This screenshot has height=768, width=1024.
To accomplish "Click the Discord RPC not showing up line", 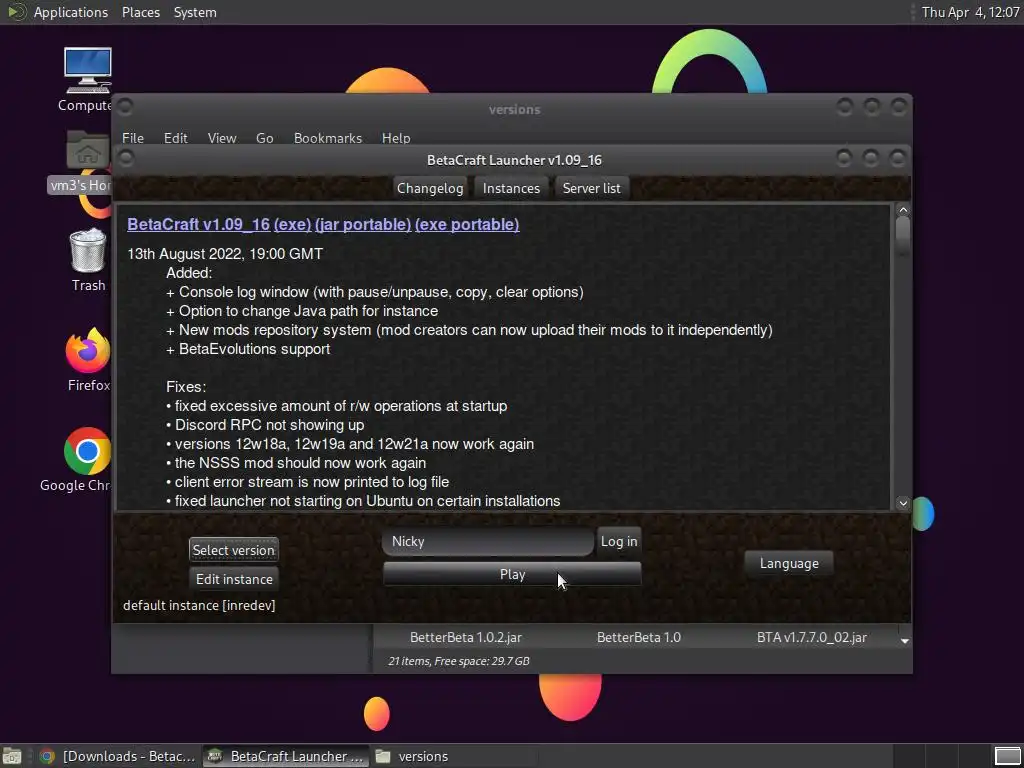I will pyautogui.click(x=265, y=424).
